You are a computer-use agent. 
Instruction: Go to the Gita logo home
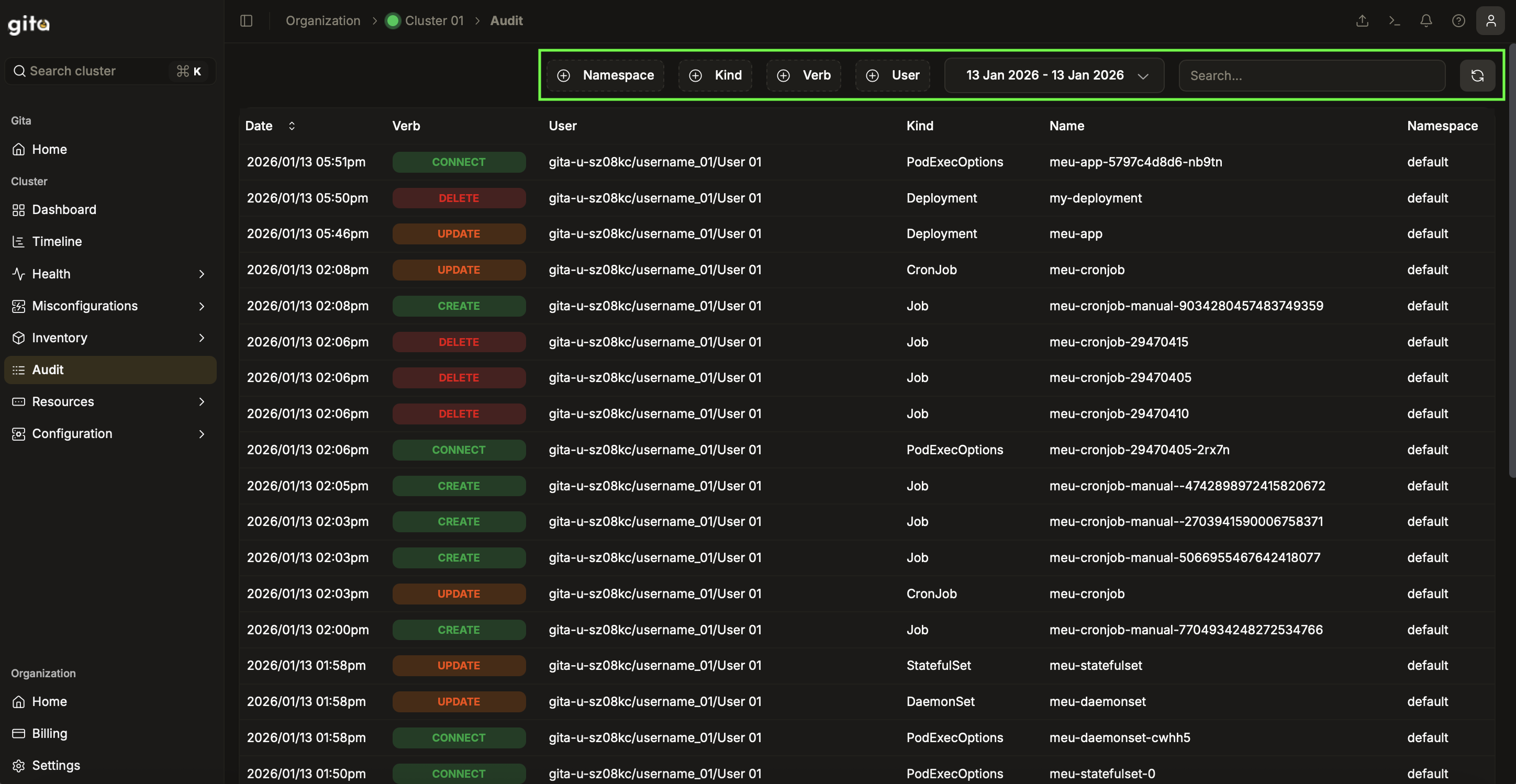coord(29,24)
